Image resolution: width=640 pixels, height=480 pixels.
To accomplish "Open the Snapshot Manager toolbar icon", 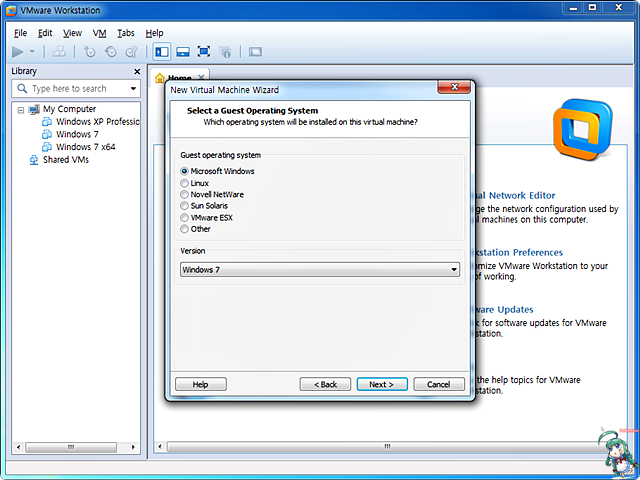I will click(x=131, y=52).
